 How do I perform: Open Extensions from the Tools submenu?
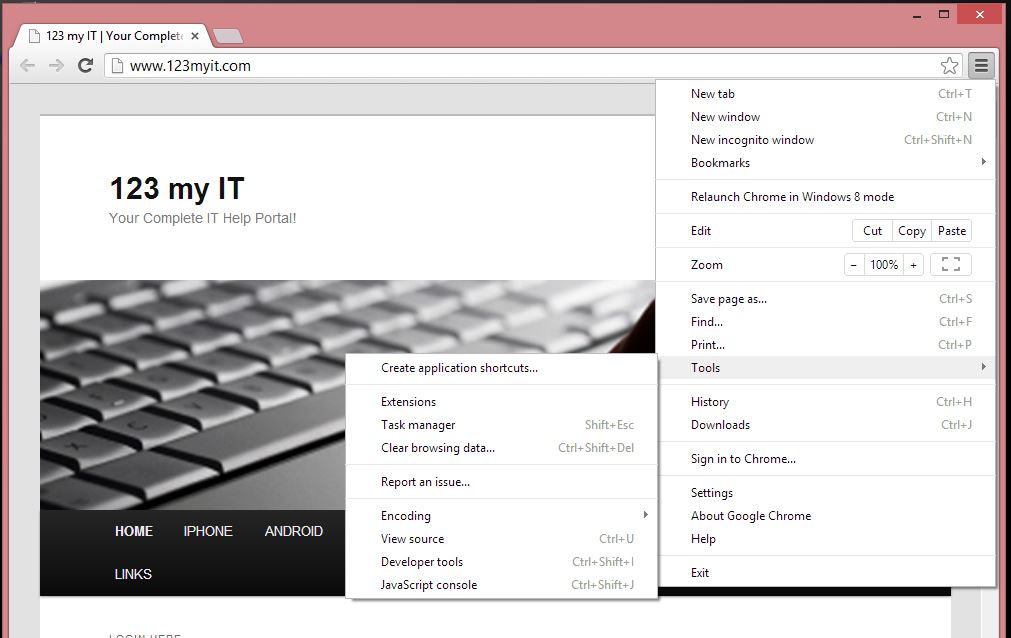tap(502, 402)
